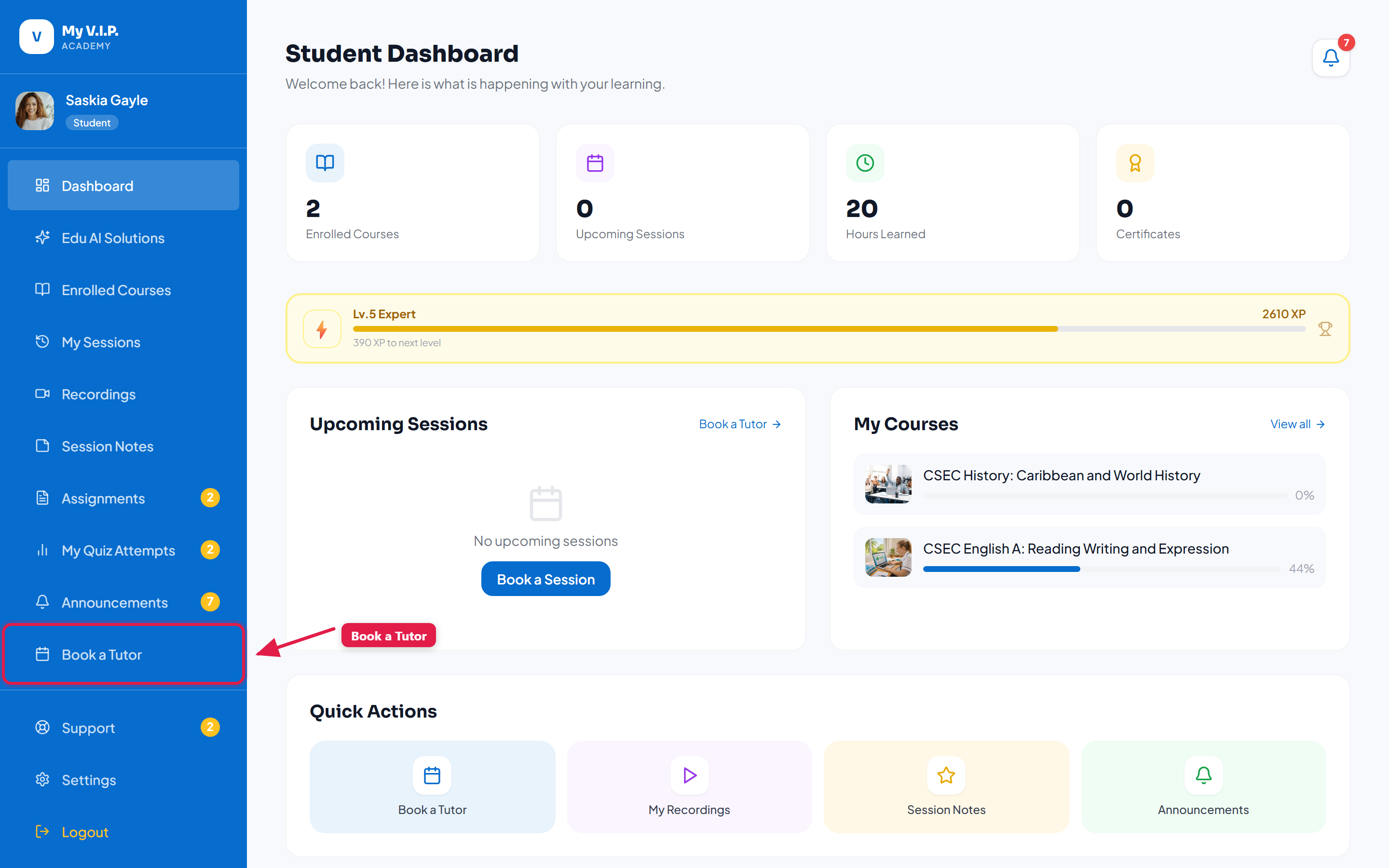The width and height of the screenshot is (1389, 868).
Task: Click the Logout icon
Action: click(42, 831)
